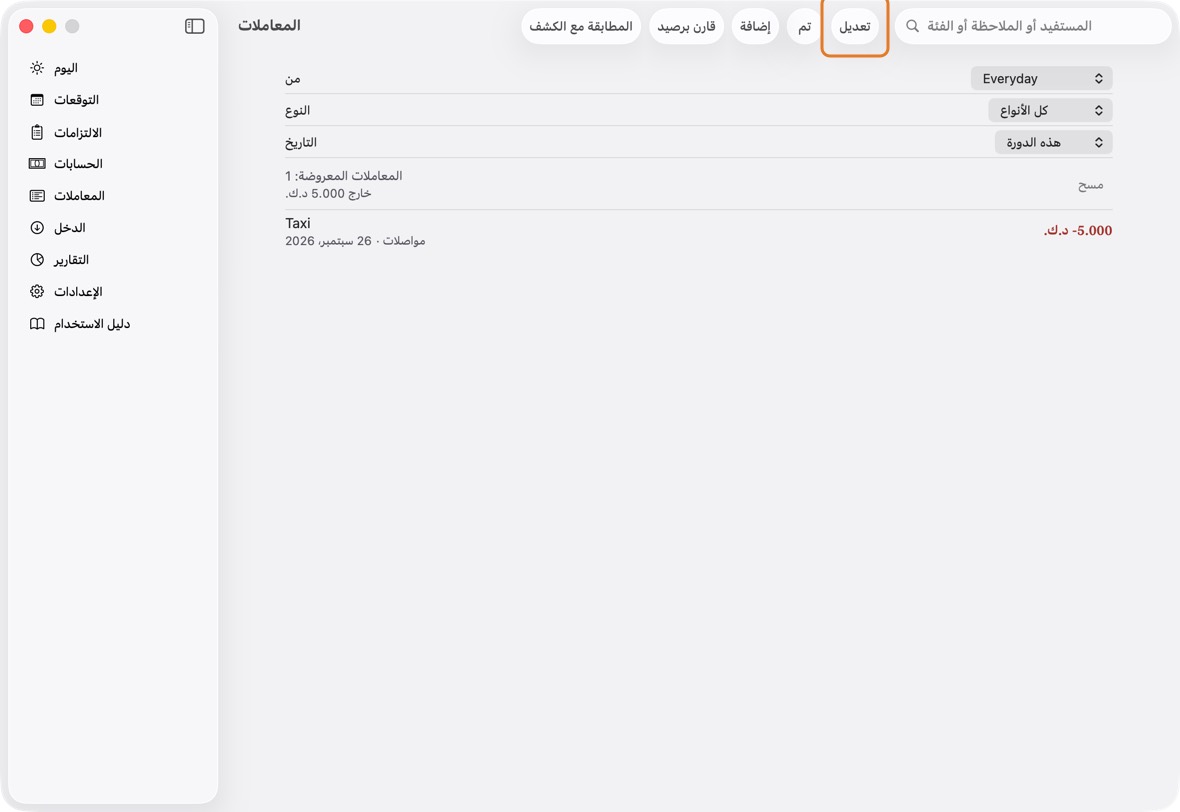The image size is (1180, 812).
Task: Open the كل الأنواع type dropdown
Action: tap(1051, 111)
